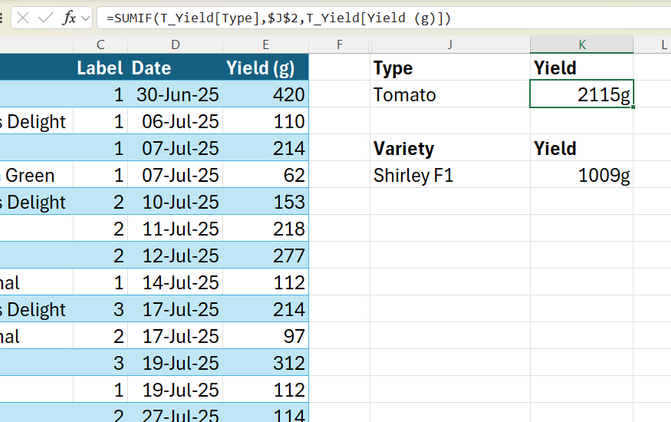The width and height of the screenshot is (671, 422).
Task: Select the 27-Jul-25 date cell
Action: click(175, 413)
